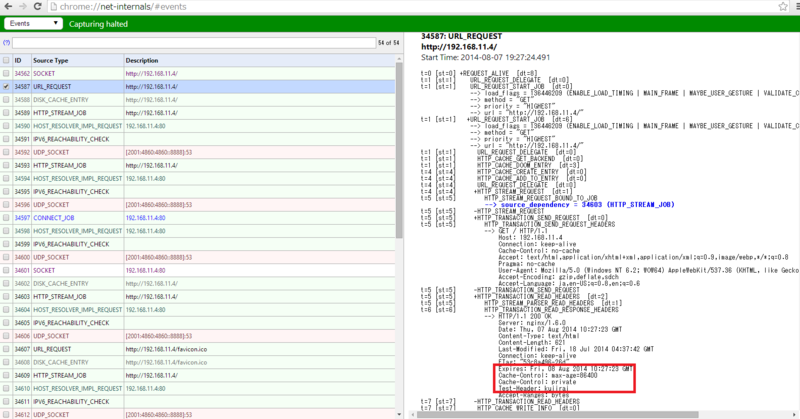Click the 54 of 54 event counter
The image size is (800, 419).
(x=388, y=43)
